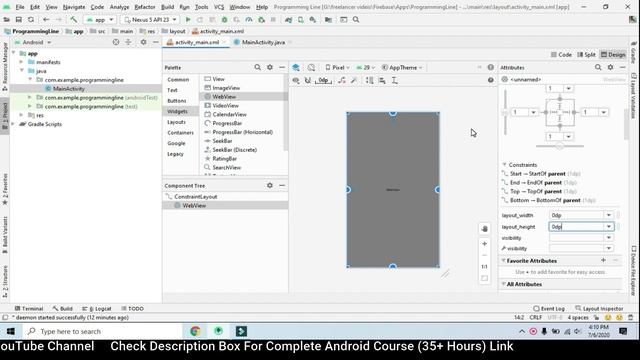The image size is (640, 360).
Task: Open Chrome from Windows taskbar
Action: click(x=195, y=331)
